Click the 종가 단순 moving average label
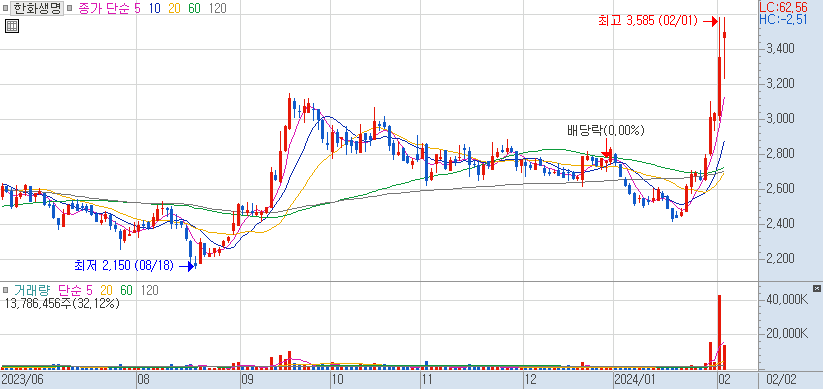The height and width of the screenshot is (389, 823). tap(104, 8)
